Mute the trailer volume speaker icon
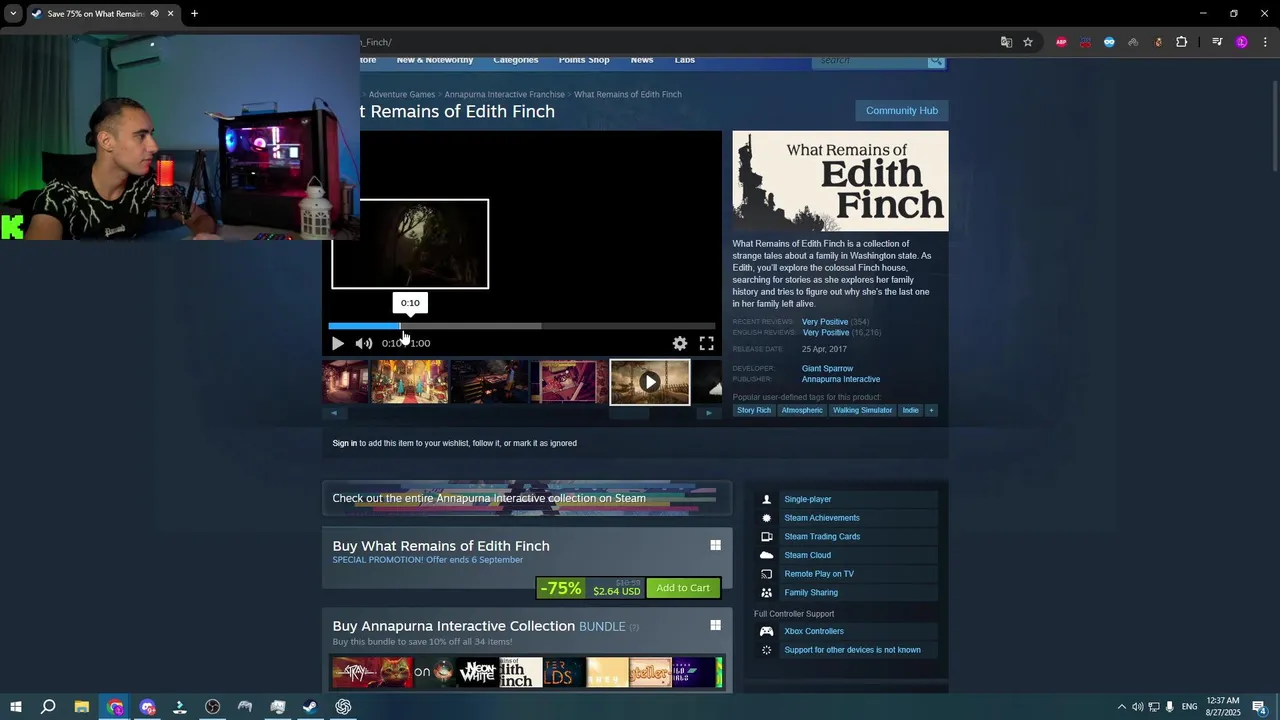 (x=364, y=343)
